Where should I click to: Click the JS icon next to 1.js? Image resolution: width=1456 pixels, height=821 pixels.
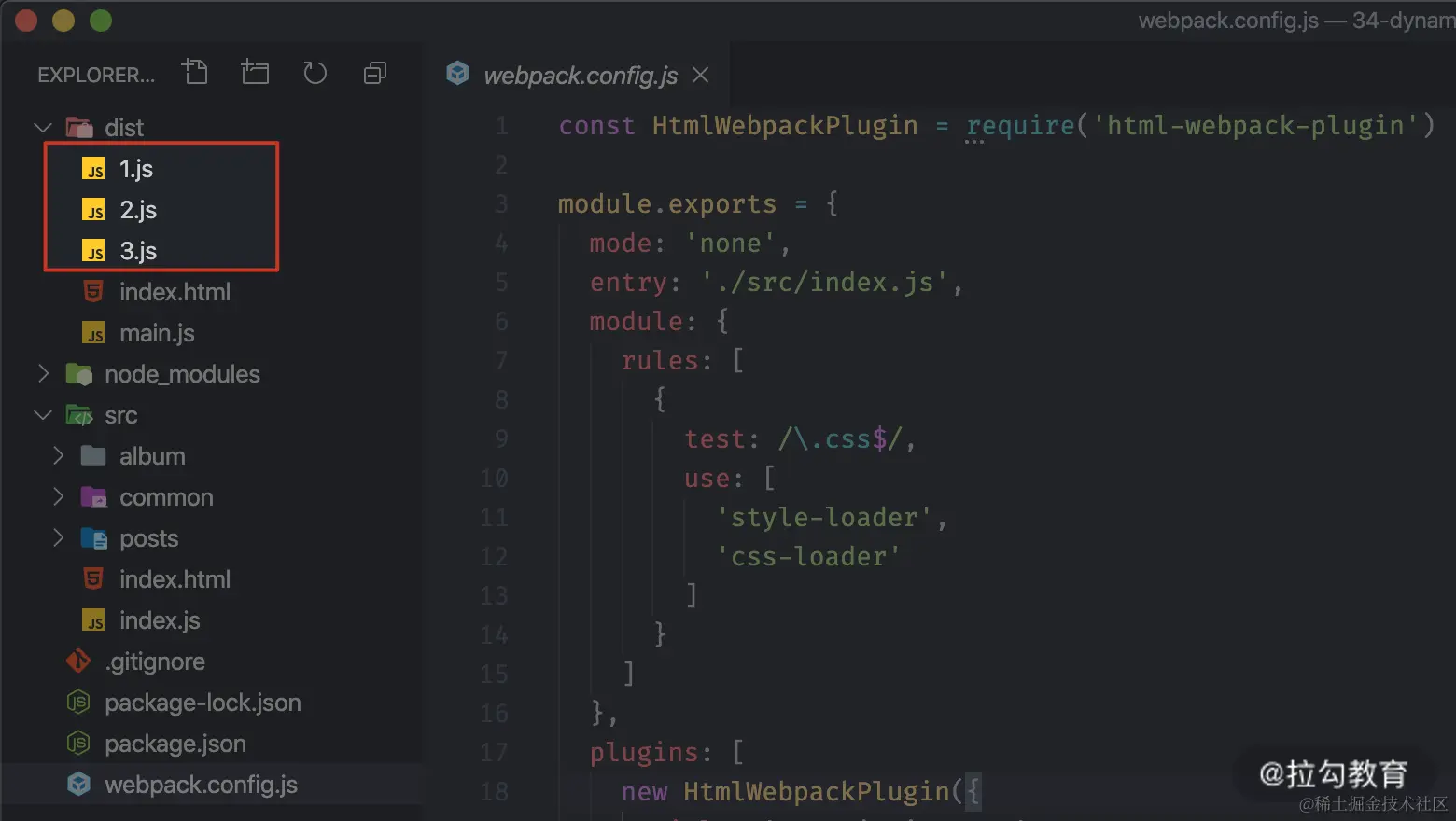click(x=93, y=169)
